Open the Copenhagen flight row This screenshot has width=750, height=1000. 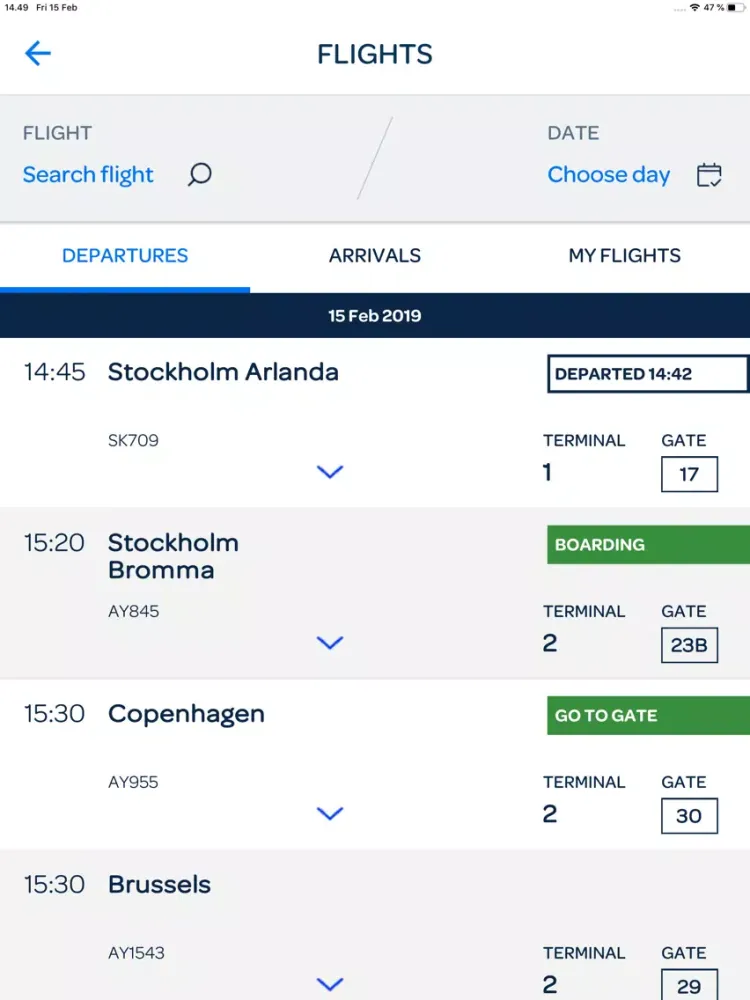tap(186, 714)
